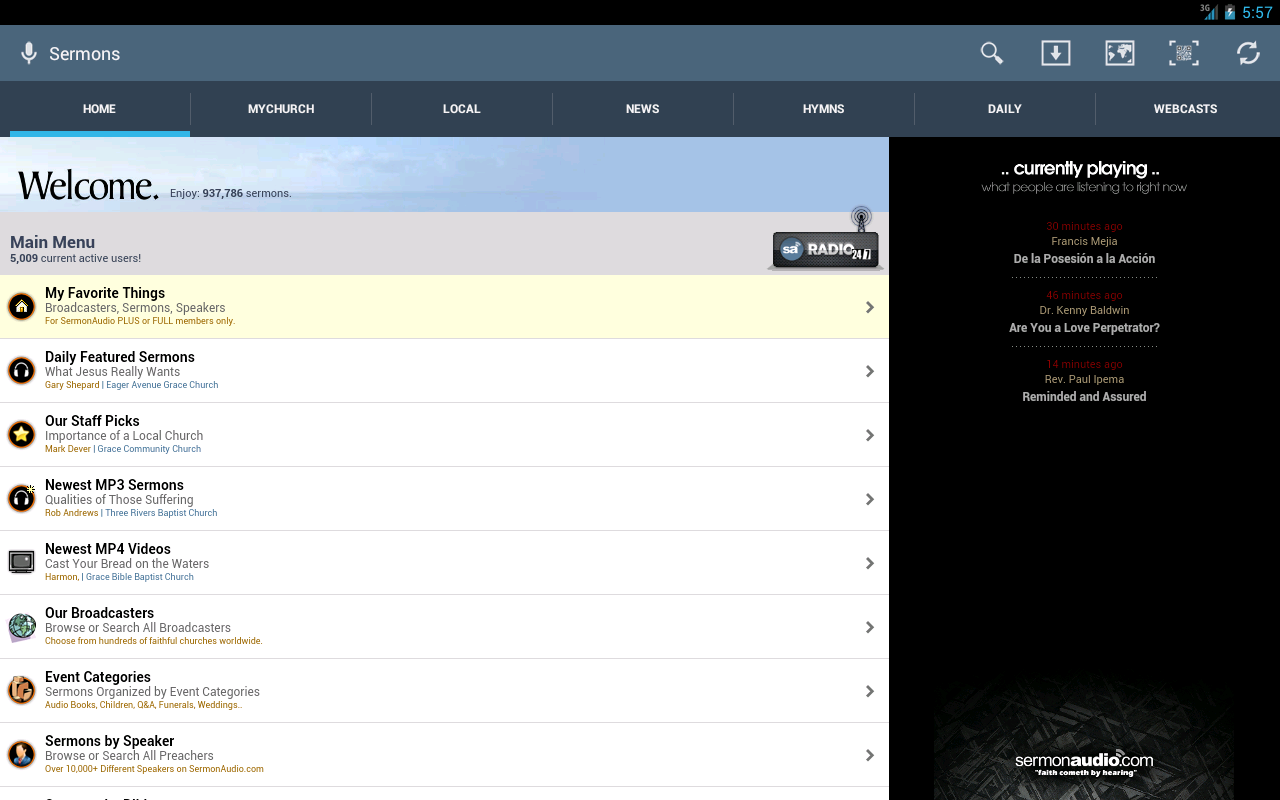The height and width of the screenshot is (800, 1280).
Task: Tap the Event Categories icon
Action: (x=21, y=690)
